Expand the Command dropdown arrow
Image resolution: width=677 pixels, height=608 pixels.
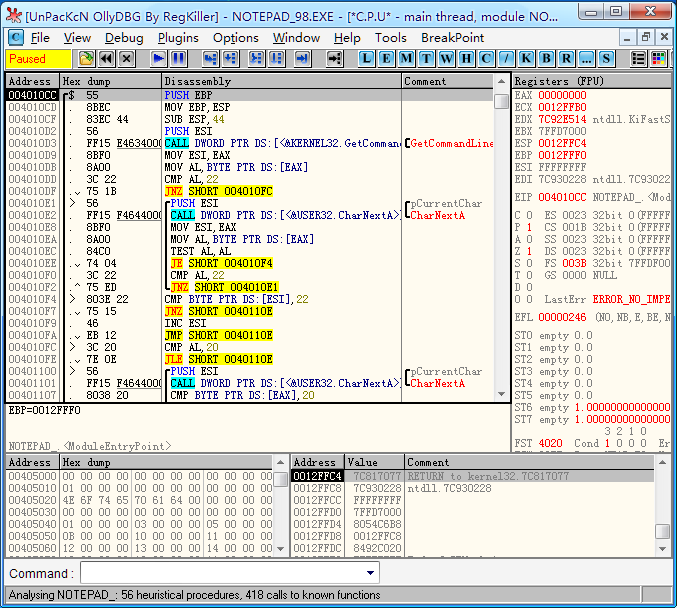coord(371,573)
